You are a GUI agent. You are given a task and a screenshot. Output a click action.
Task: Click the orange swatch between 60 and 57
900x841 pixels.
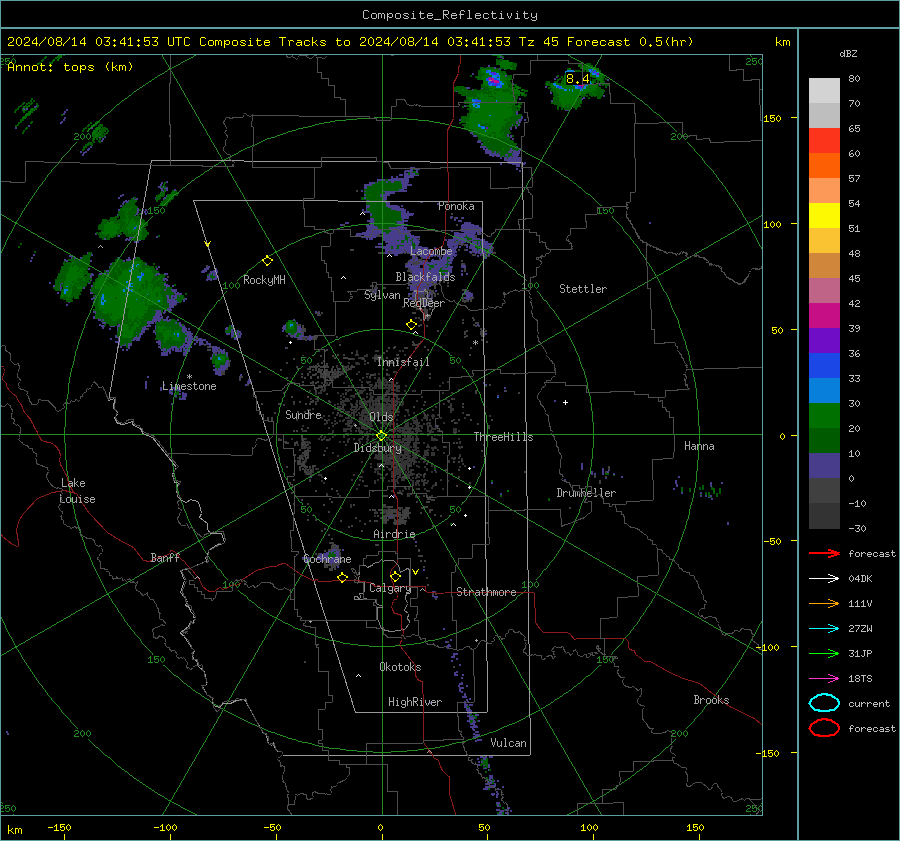coord(824,166)
